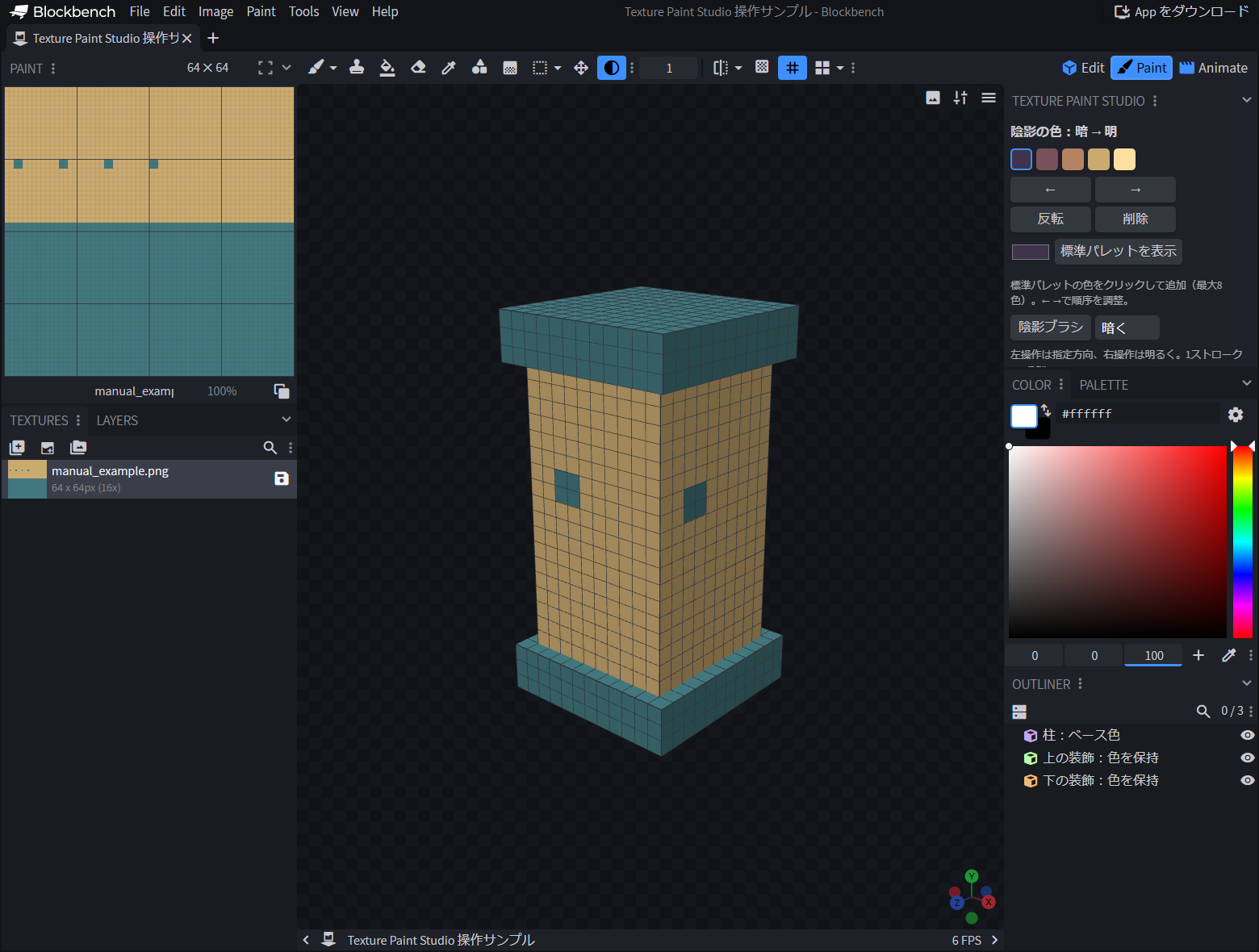Select the dark purple shadow swatch
This screenshot has width=1259, height=952.
[1021, 159]
